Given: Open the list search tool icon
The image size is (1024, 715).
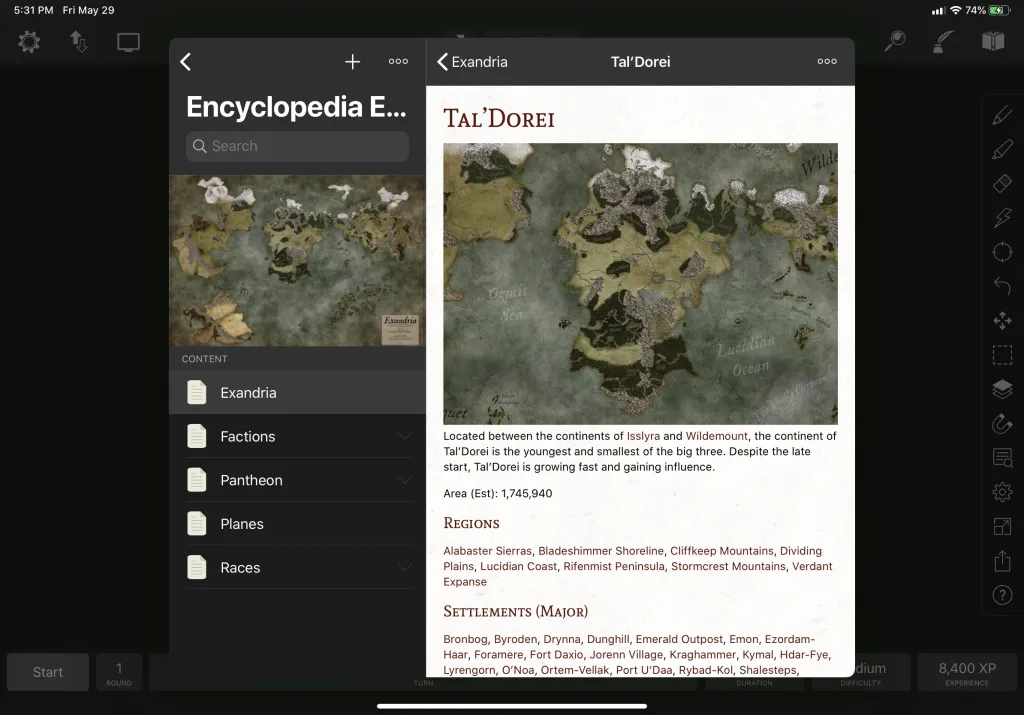Looking at the screenshot, I should click(1002, 458).
